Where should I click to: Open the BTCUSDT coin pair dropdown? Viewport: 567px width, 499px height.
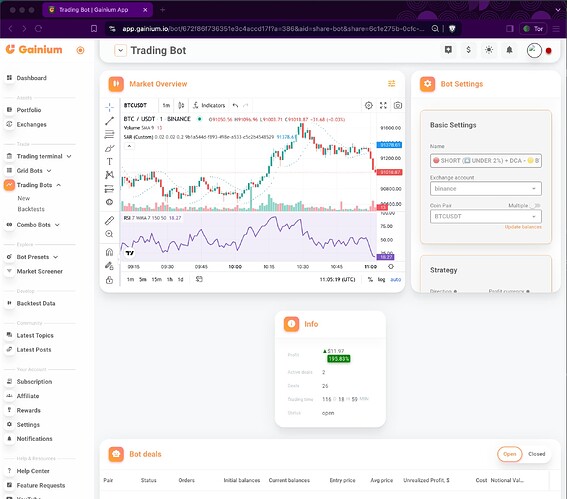pyautogui.click(x=486, y=216)
